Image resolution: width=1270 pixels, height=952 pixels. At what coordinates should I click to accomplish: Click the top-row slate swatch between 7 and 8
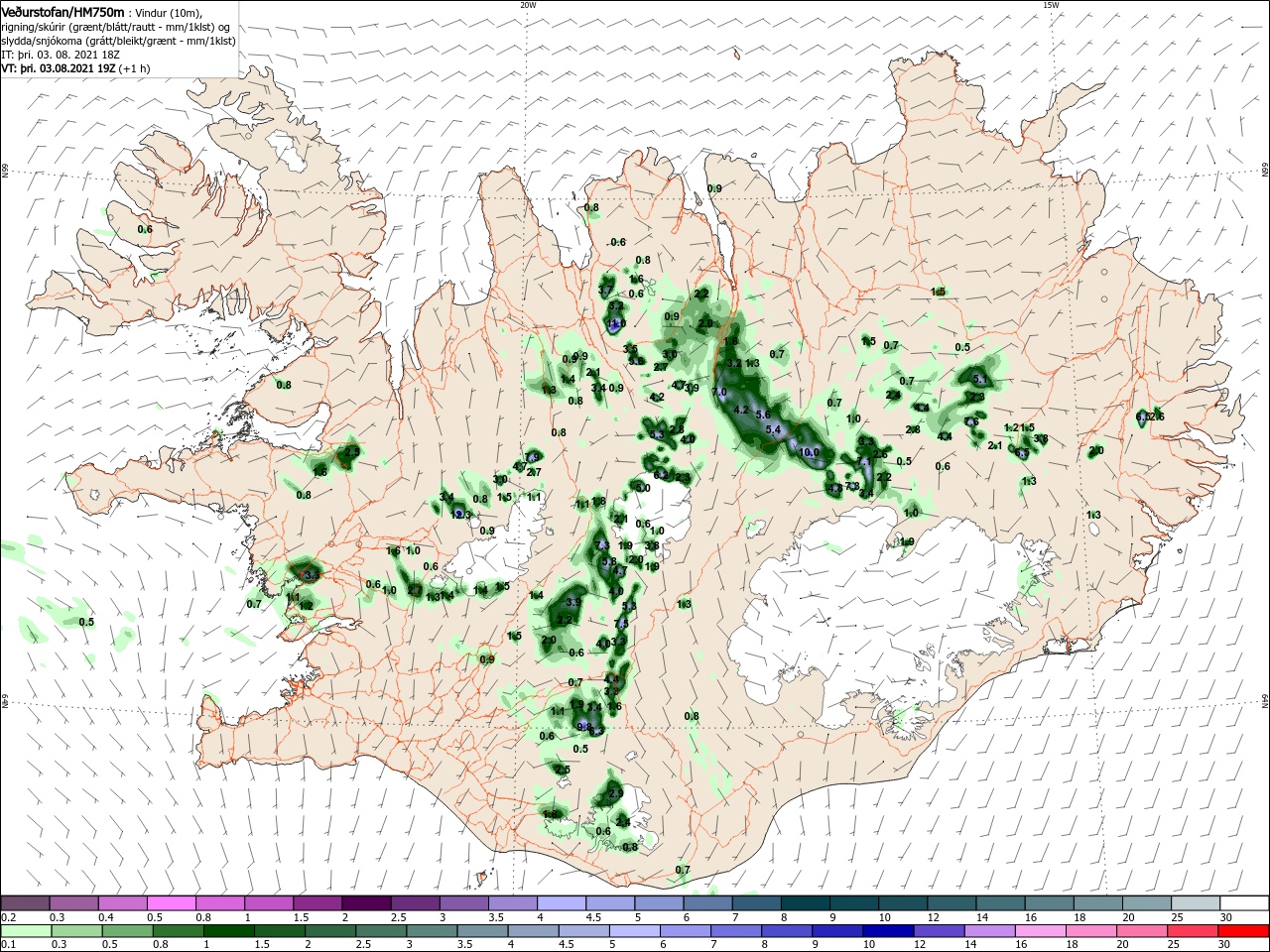(756, 902)
